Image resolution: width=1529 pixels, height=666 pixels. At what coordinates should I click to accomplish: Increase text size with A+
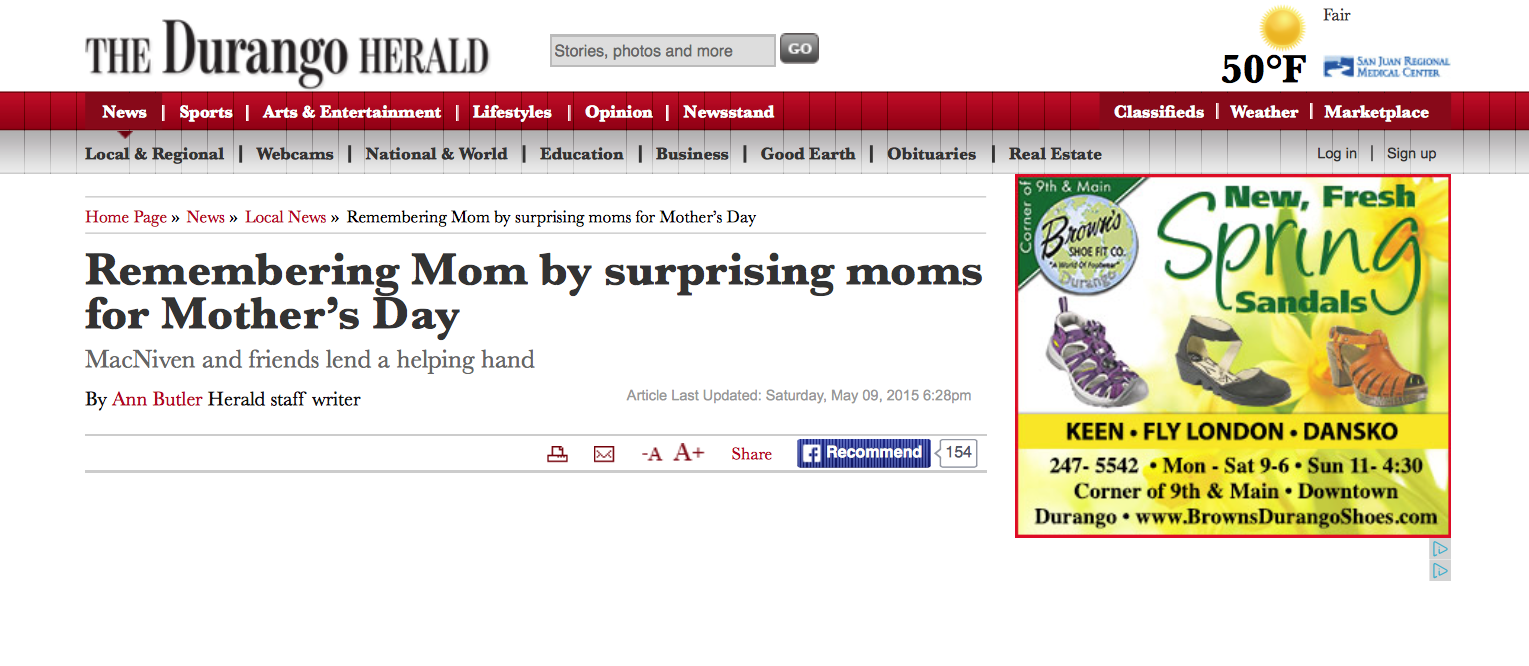tap(688, 453)
